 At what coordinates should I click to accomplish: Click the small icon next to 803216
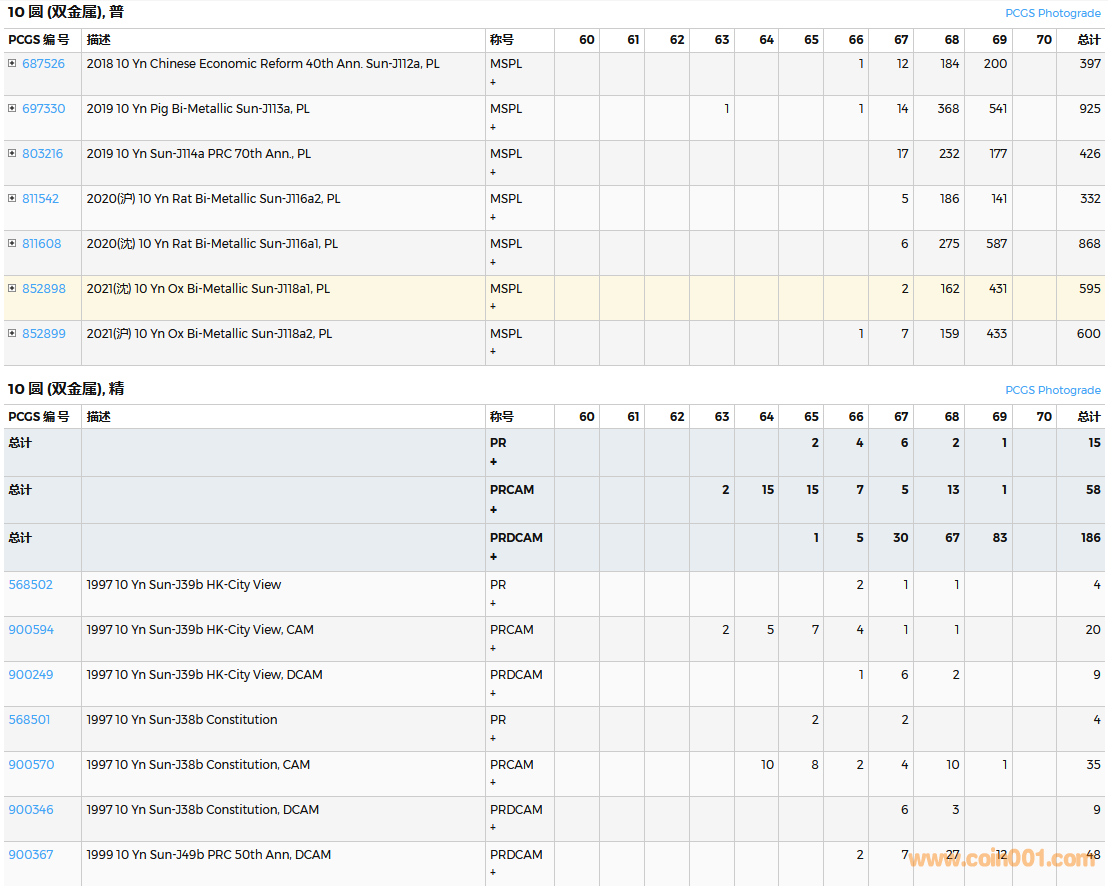coord(12,154)
